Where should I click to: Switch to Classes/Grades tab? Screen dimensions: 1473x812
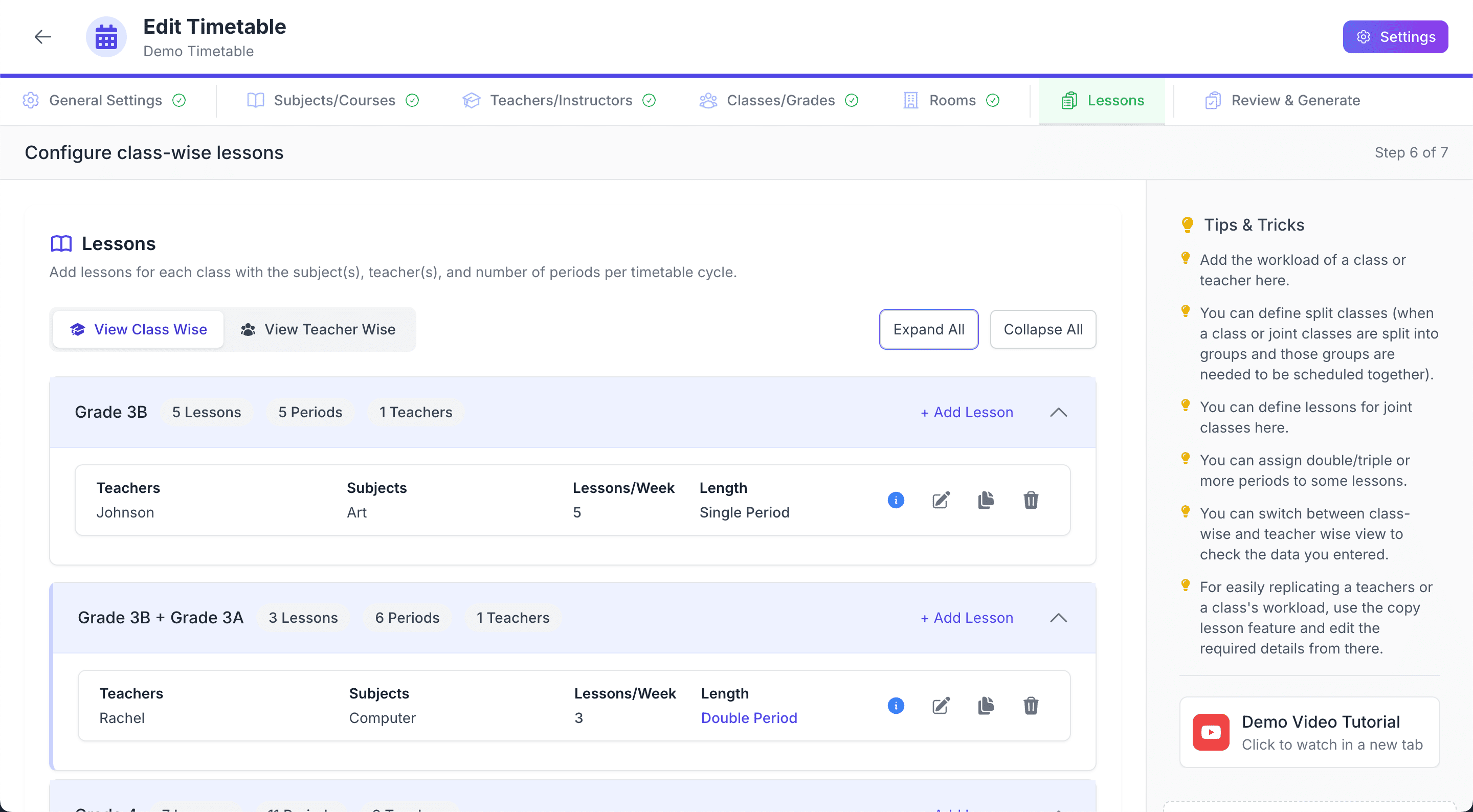[x=778, y=101]
